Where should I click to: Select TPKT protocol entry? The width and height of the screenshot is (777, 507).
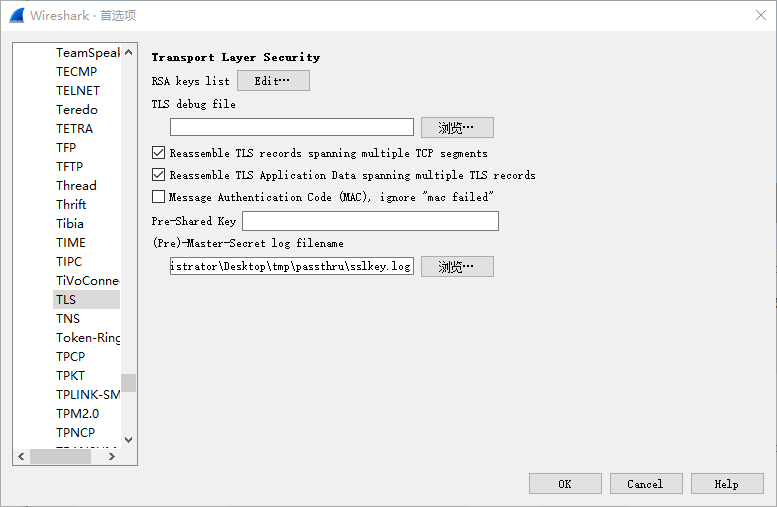[x=70, y=376]
